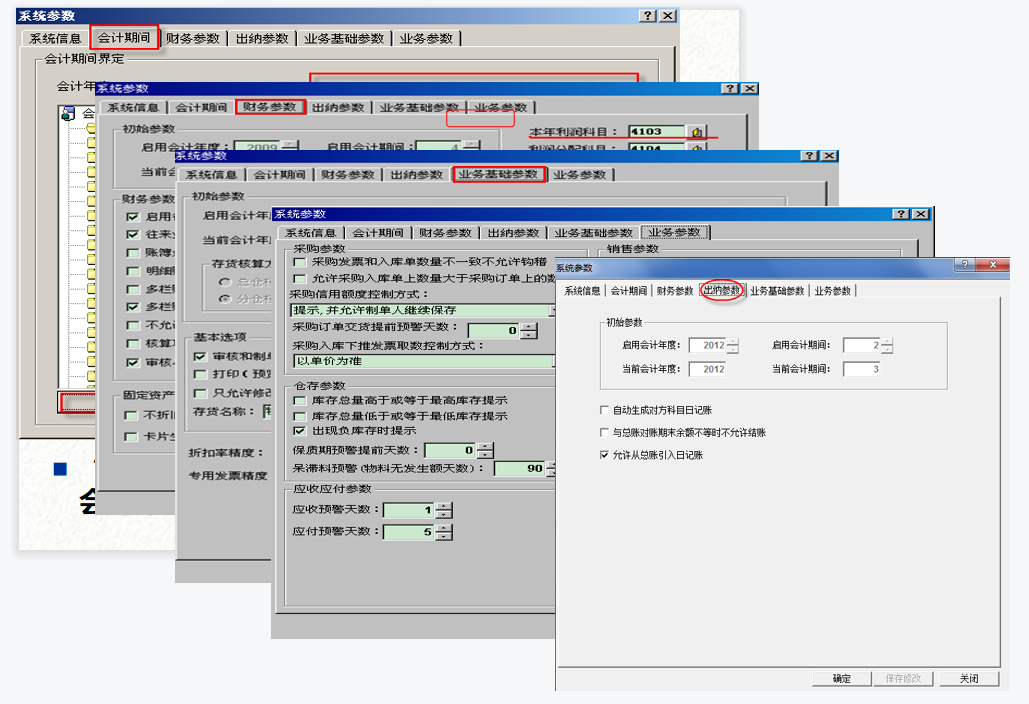The height and width of the screenshot is (704, 1029).
Task: Click the 确定 button
Action: pos(840,677)
